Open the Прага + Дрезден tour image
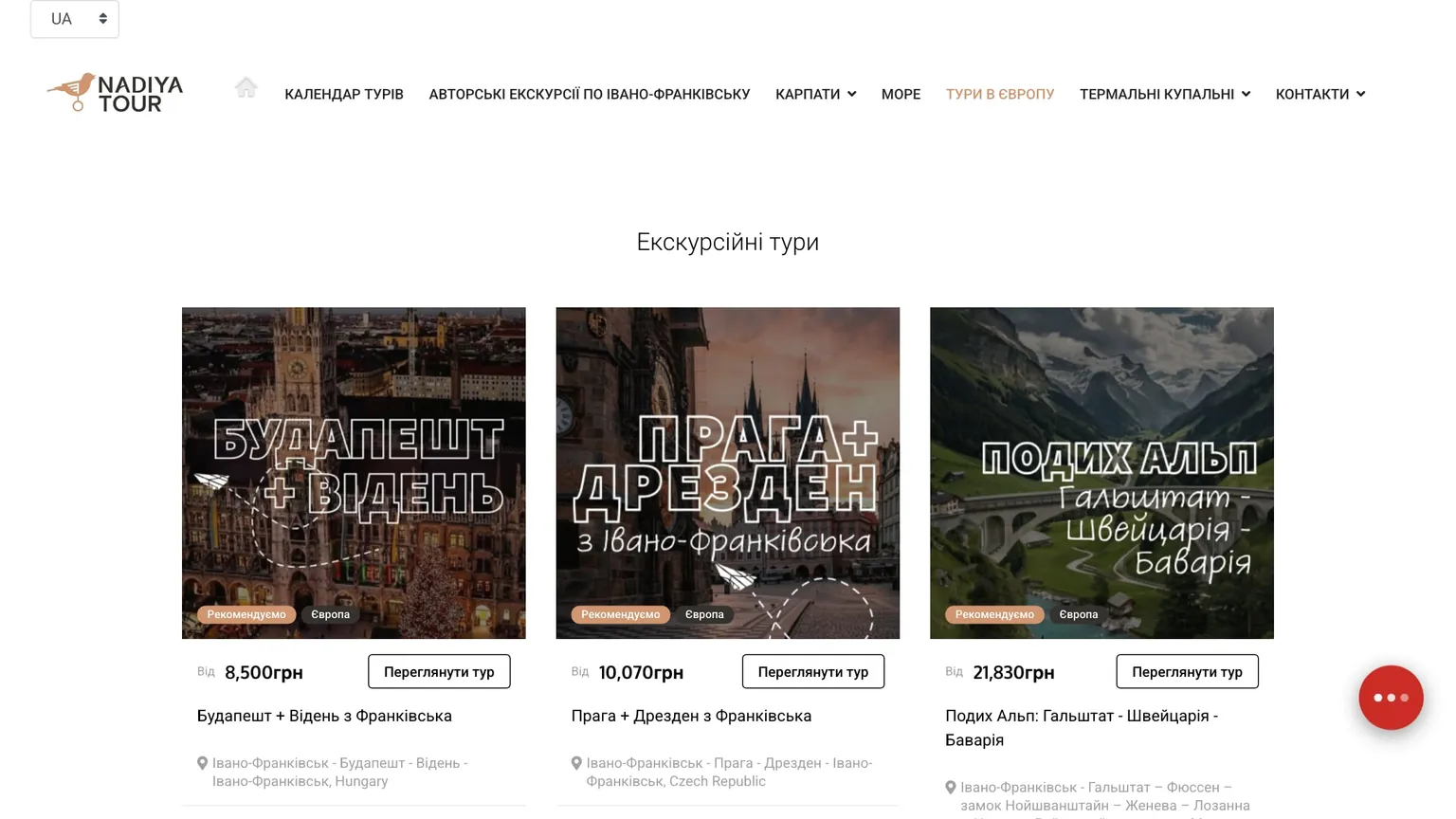The height and width of the screenshot is (819, 1456). click(728, 472)
